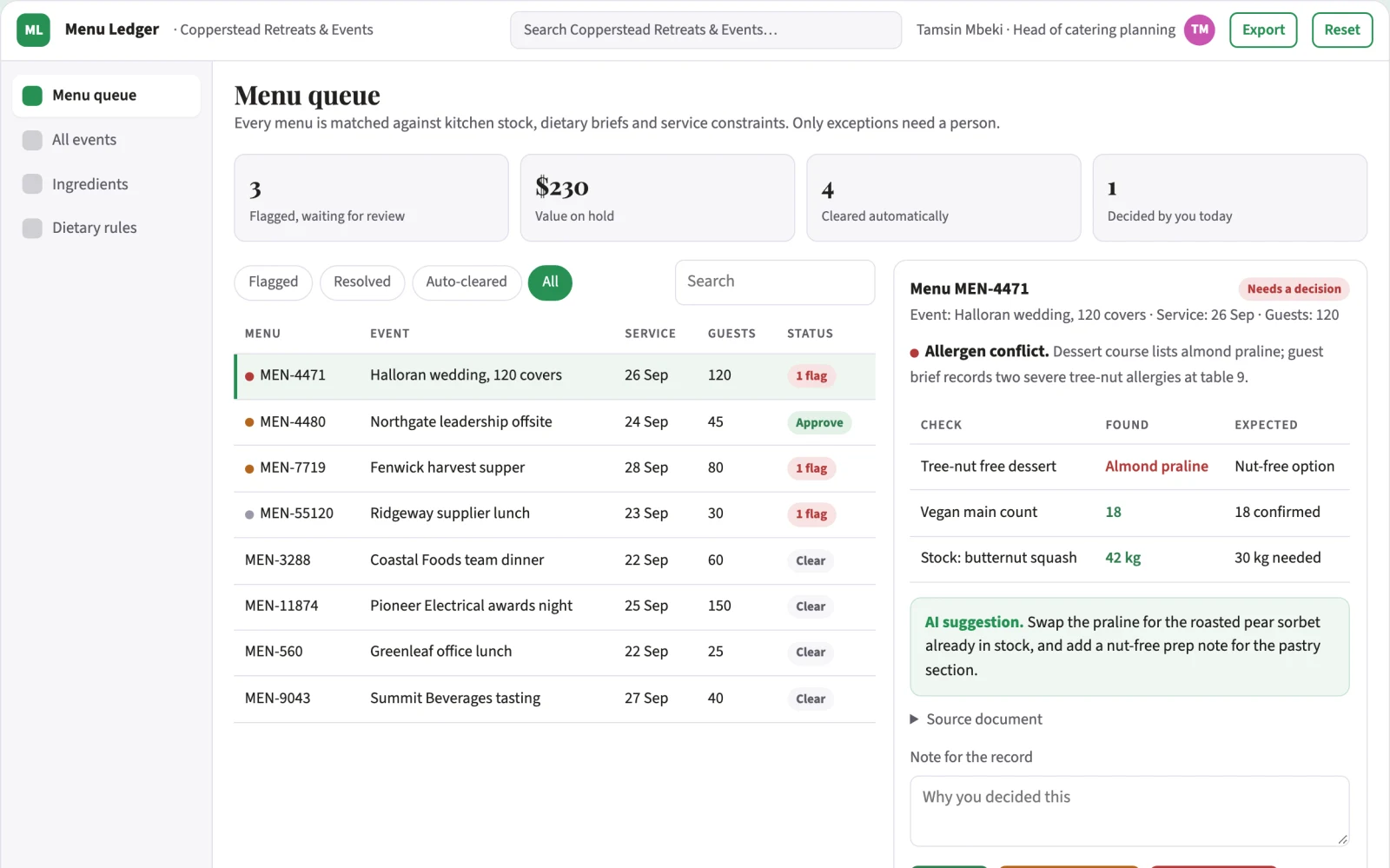Image resolution: width=1390 pixels, height=868 pixels.
Task: Click the 1 flag badge for MEN-55120
Action: (x=811, y=514)
